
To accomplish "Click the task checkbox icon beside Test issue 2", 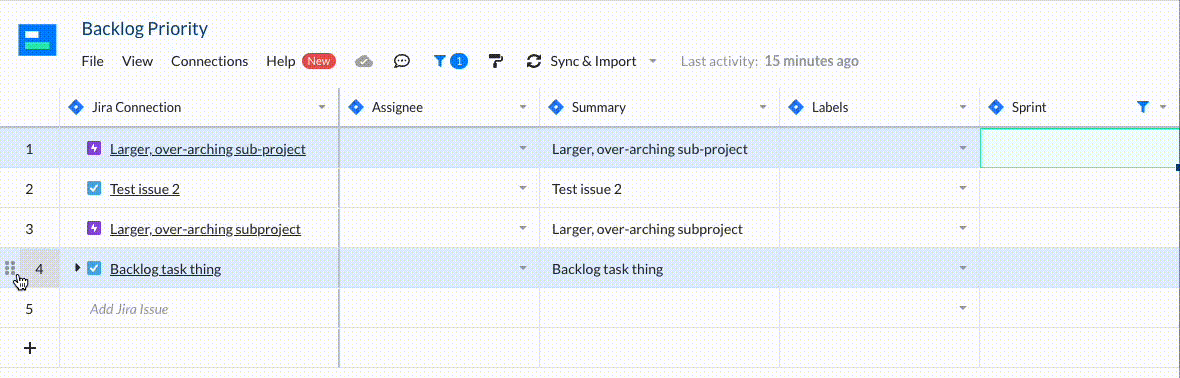I will (x=94, y=188).
